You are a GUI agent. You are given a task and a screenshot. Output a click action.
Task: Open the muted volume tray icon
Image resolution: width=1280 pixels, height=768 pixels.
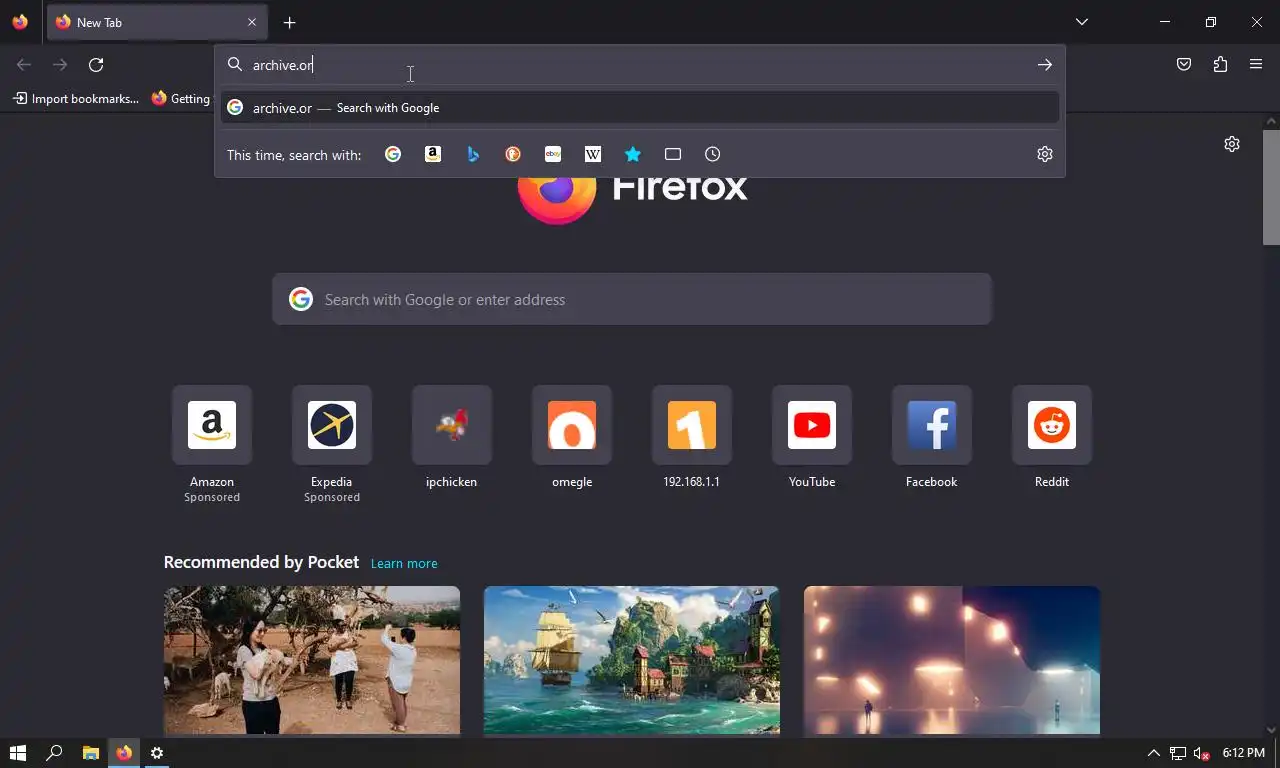[1202, 753]
